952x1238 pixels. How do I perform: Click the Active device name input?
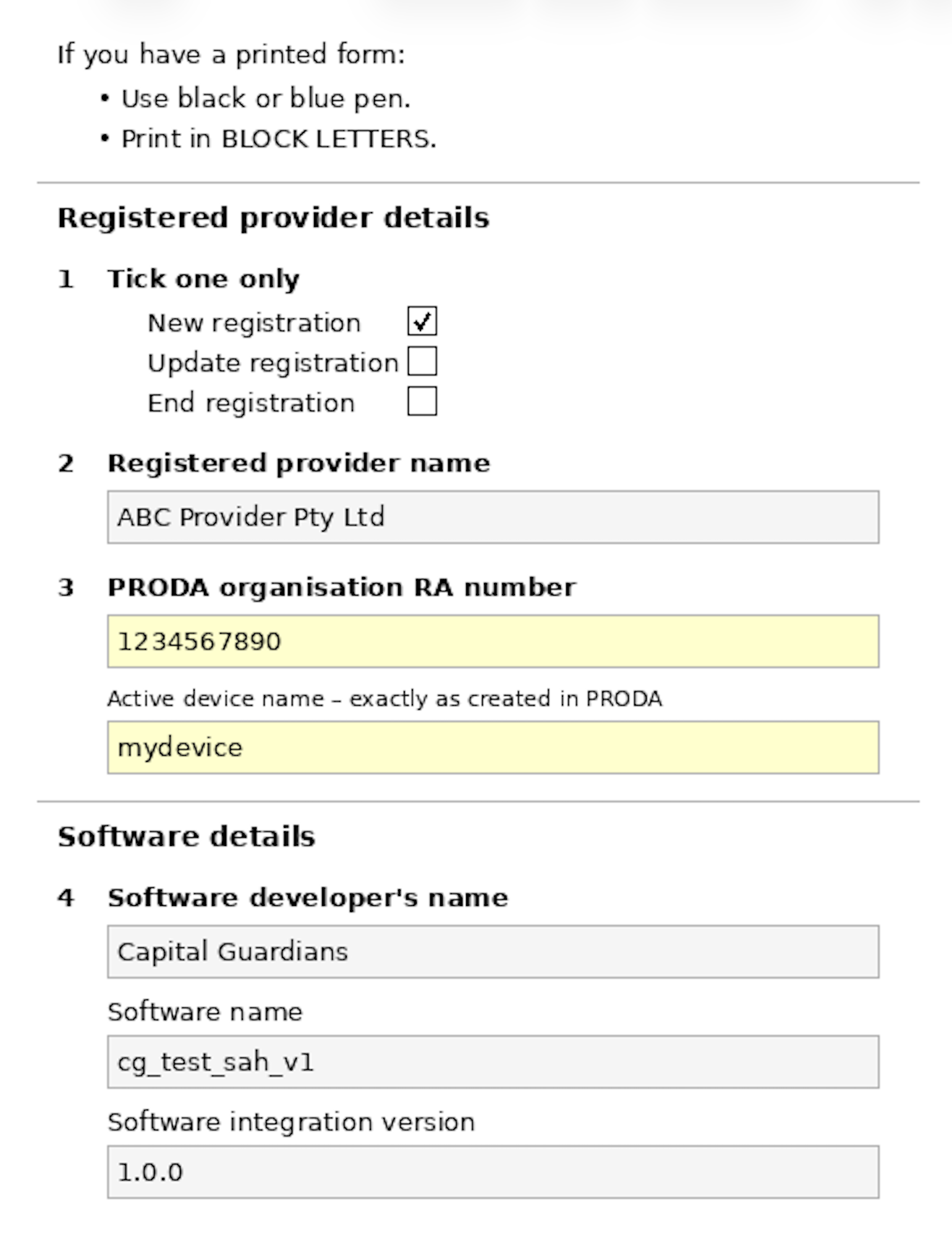click(x=493, y=748)
